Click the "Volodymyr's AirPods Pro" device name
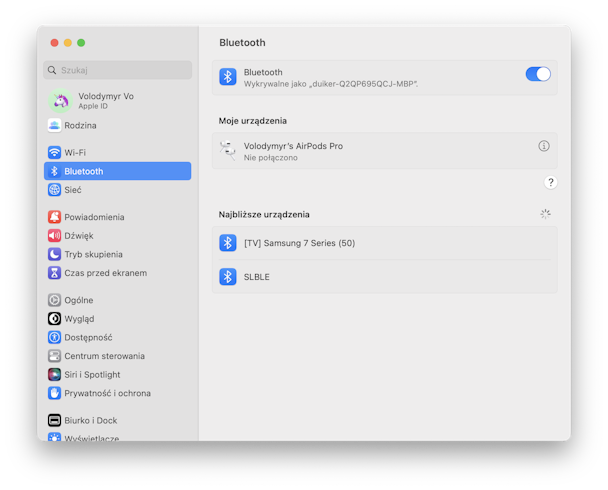The width and height of the screenshot is (608, 490). 293,146
